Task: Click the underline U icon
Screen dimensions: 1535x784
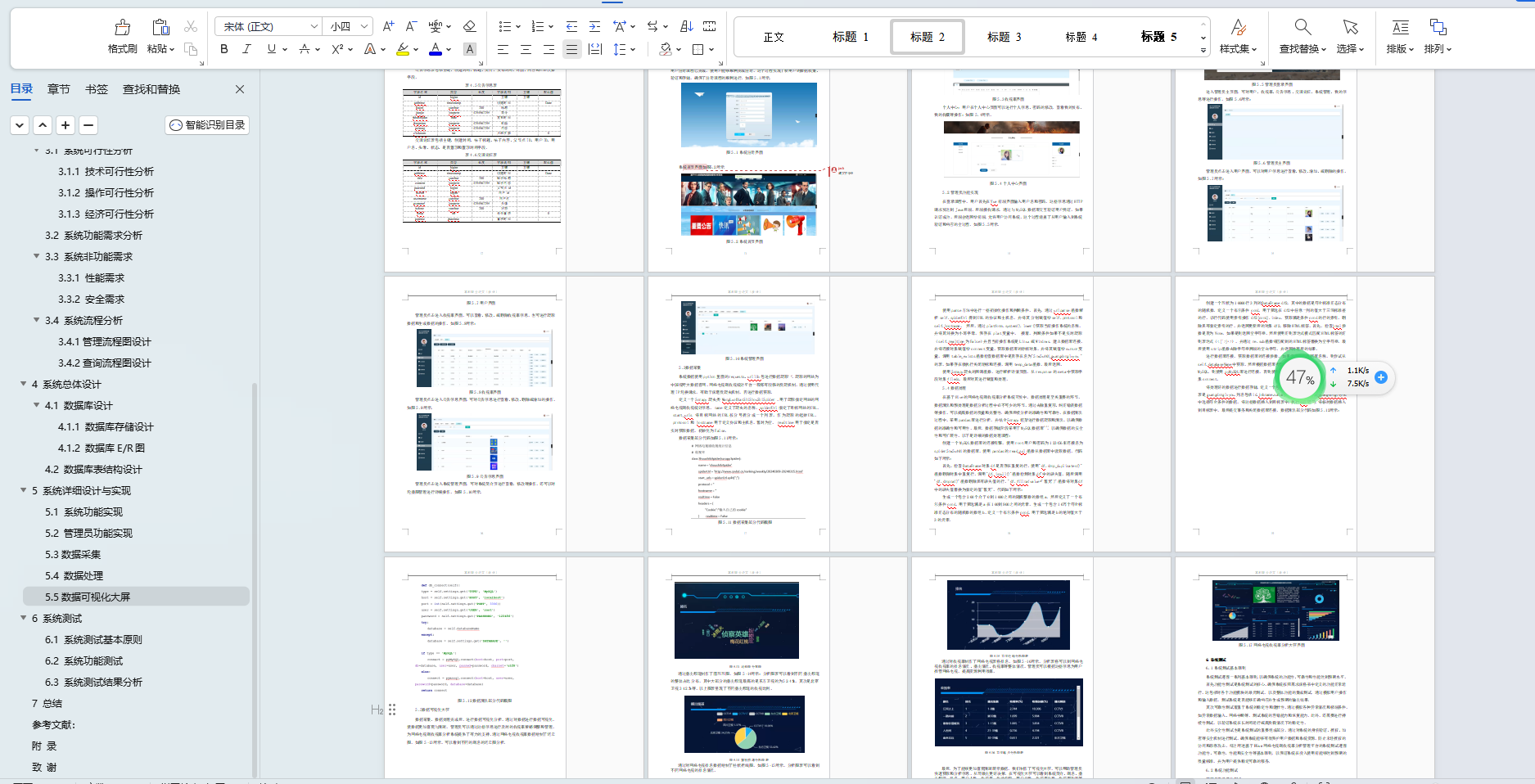Action: (272, 49)
